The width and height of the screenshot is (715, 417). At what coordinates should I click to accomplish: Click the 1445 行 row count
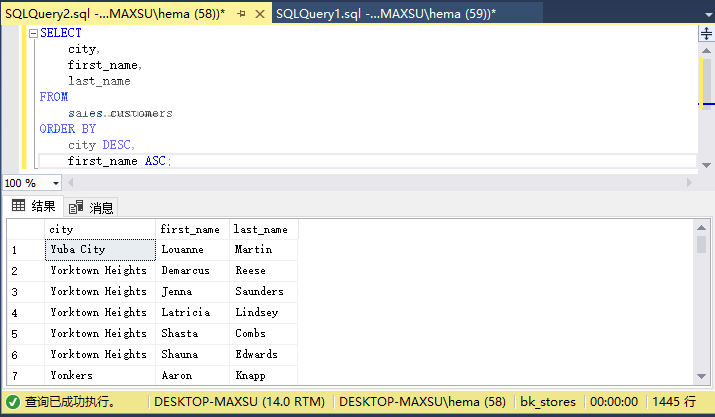pos(674,402)
